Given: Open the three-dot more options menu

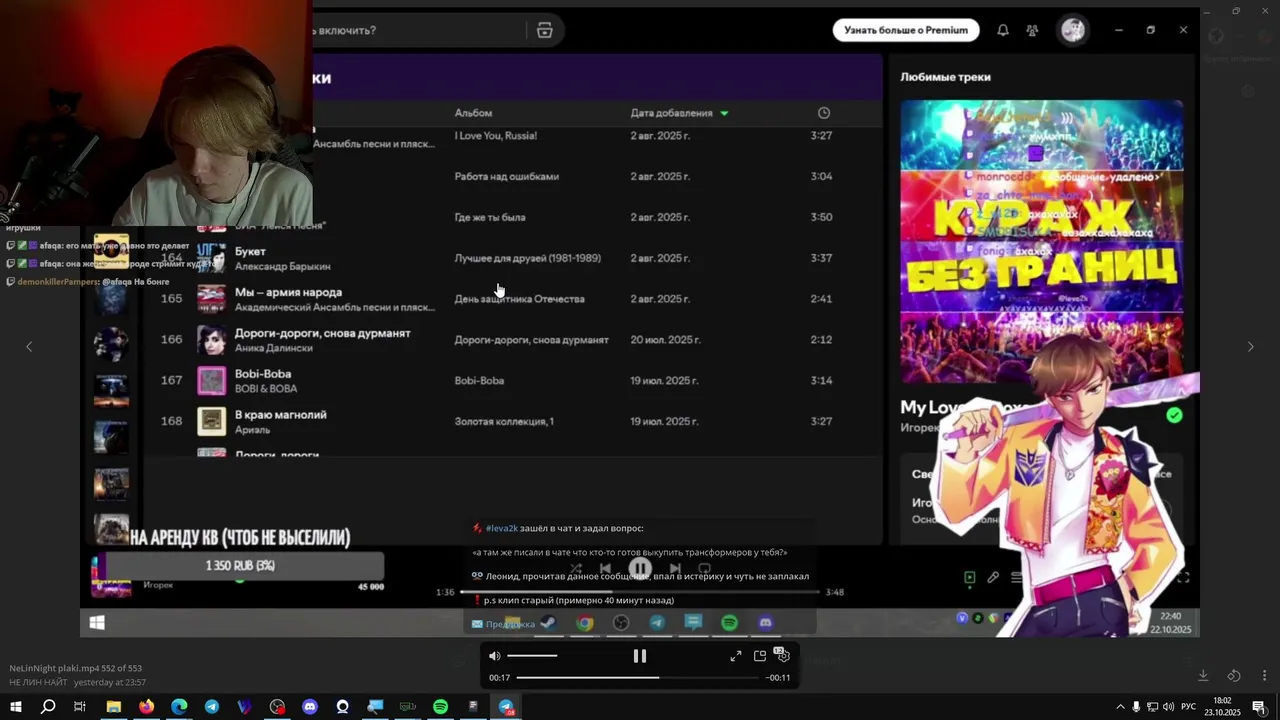Looking at the screenshot, I should [1265, 676].
